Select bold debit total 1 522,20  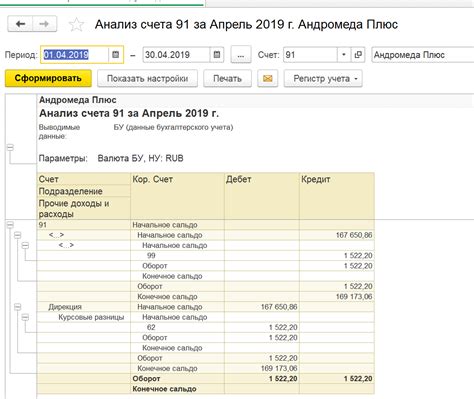262,379
